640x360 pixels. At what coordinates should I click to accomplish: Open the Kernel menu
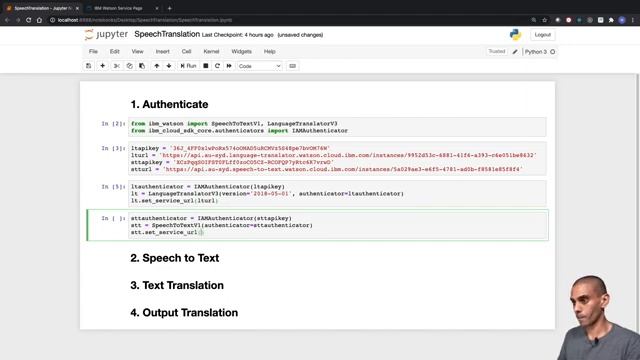tap(211, 51)
